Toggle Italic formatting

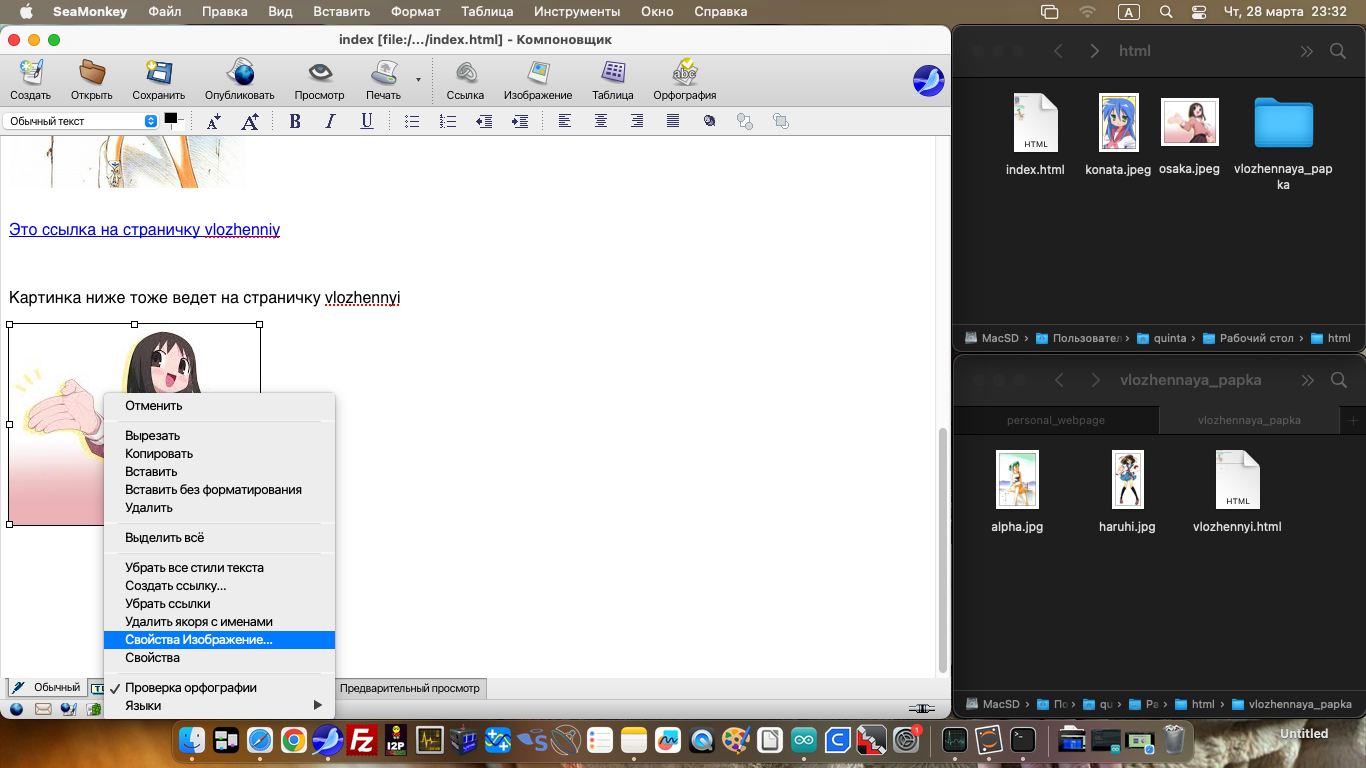(331, 121)
